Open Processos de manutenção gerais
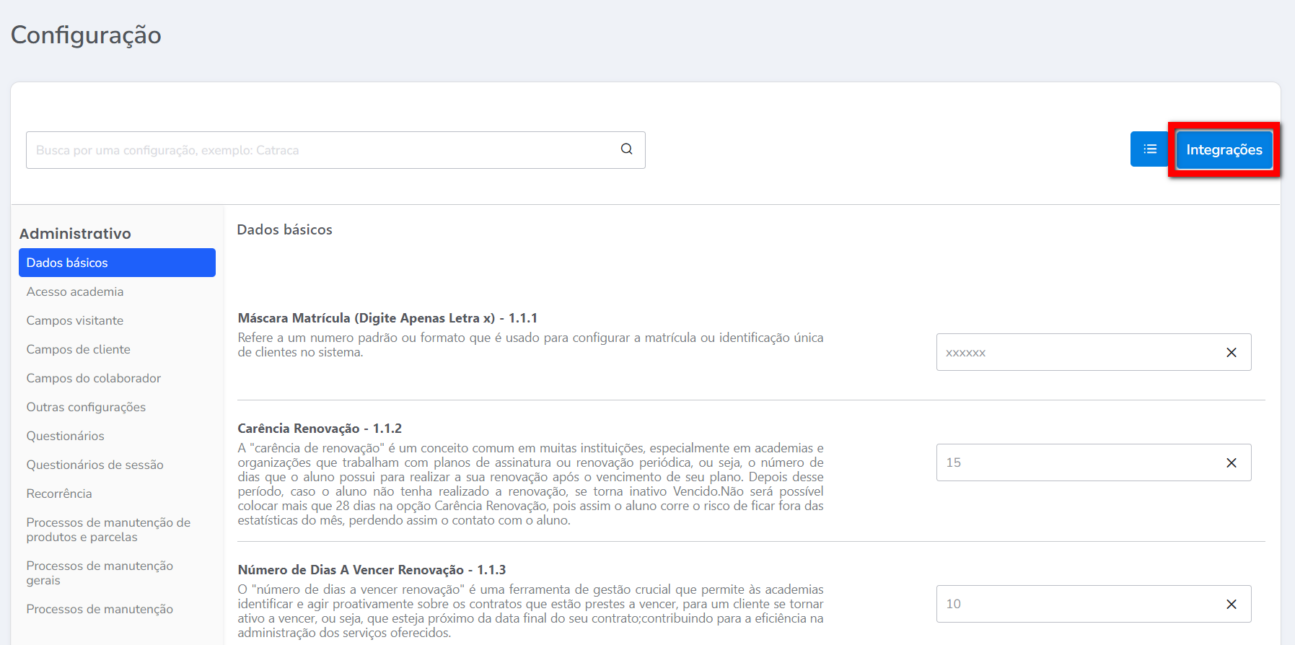Image resolution: width=1295 pixels, height=645 pixels. point(99,573)
